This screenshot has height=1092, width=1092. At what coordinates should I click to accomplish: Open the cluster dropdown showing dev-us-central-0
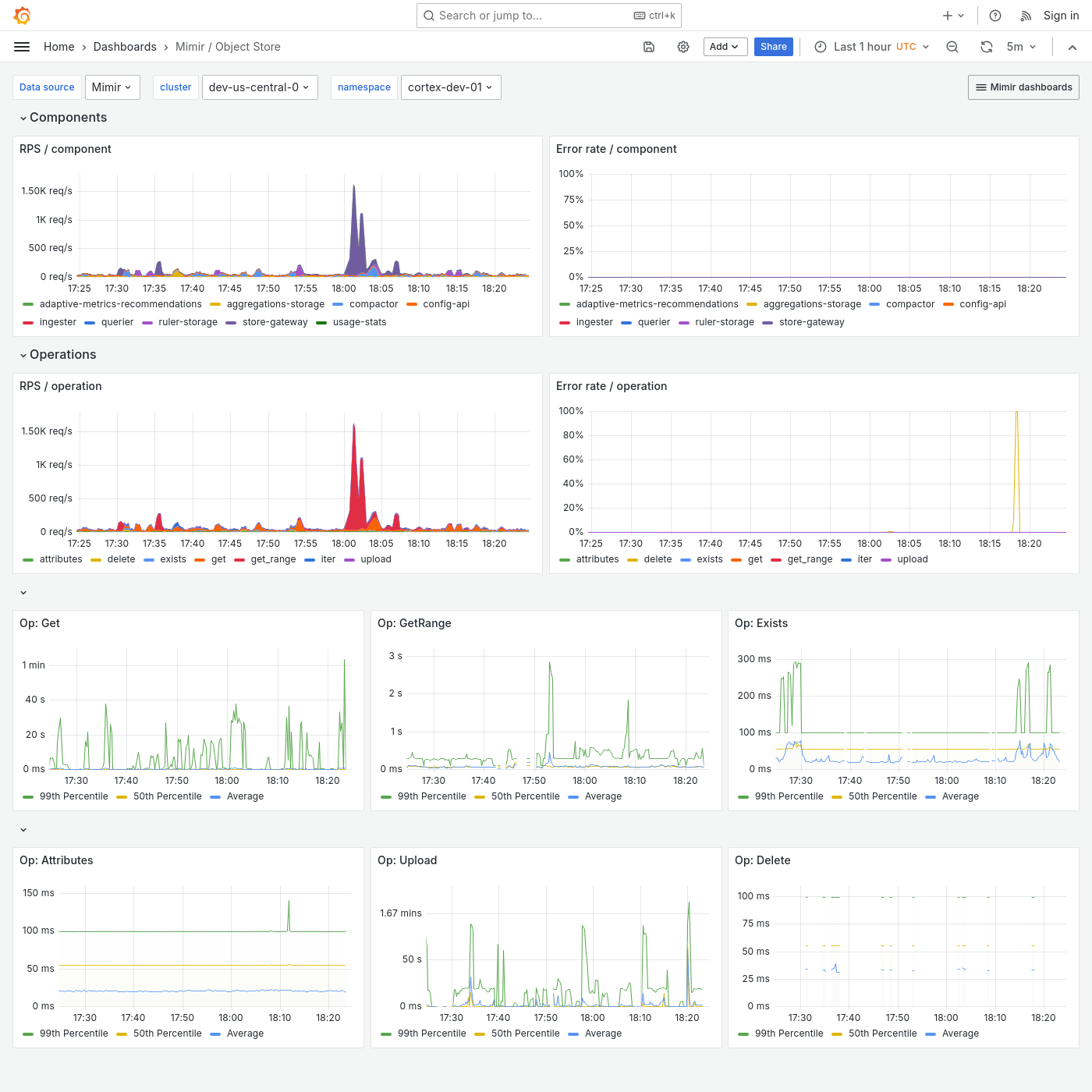[x=260, y=87]
